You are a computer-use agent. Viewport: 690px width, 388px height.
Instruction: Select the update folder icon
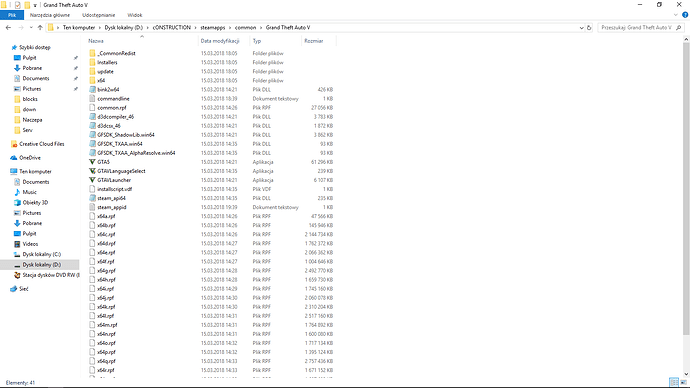92,71
